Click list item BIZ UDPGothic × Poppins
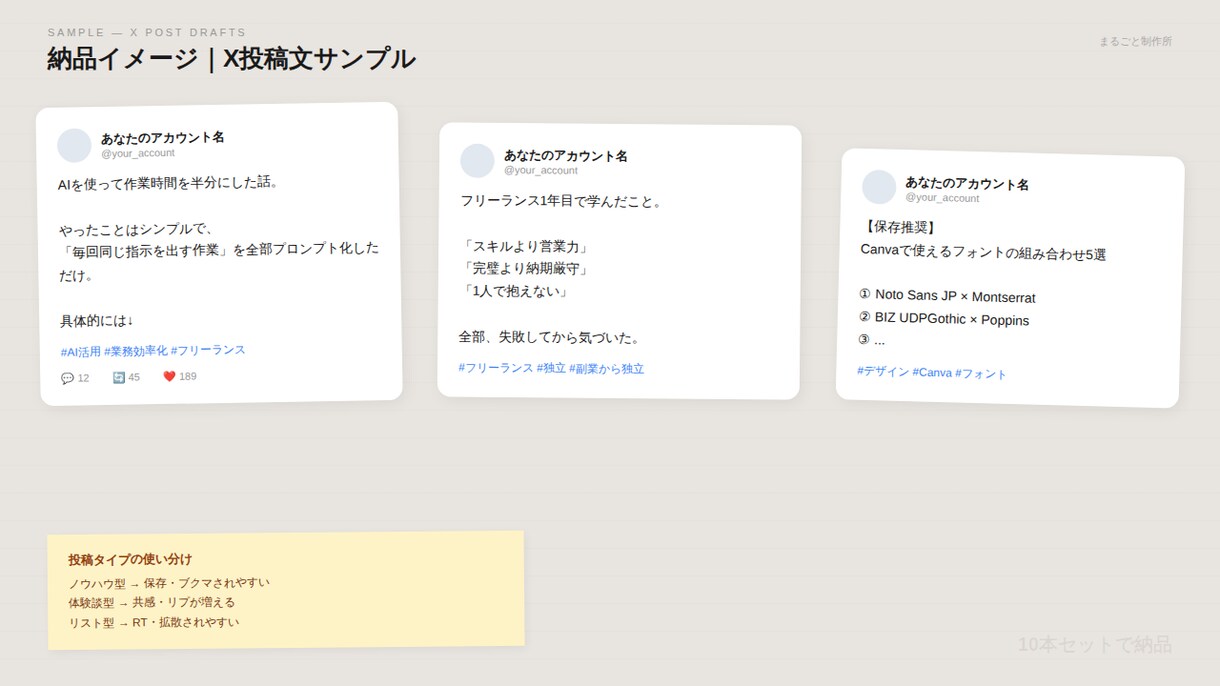Viewport: 1220px width, 686px height. click(x=943, y=318)
